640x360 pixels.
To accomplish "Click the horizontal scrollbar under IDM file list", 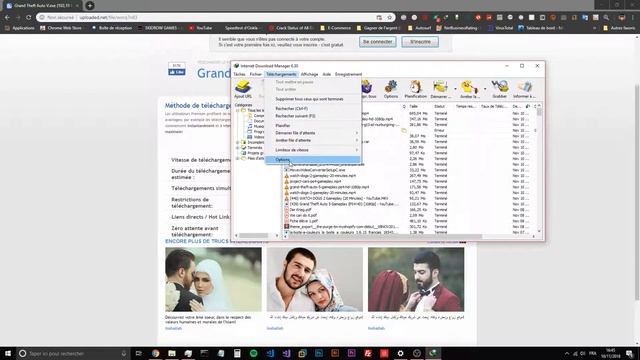I will pyautogui.click(x=409, y=236).
